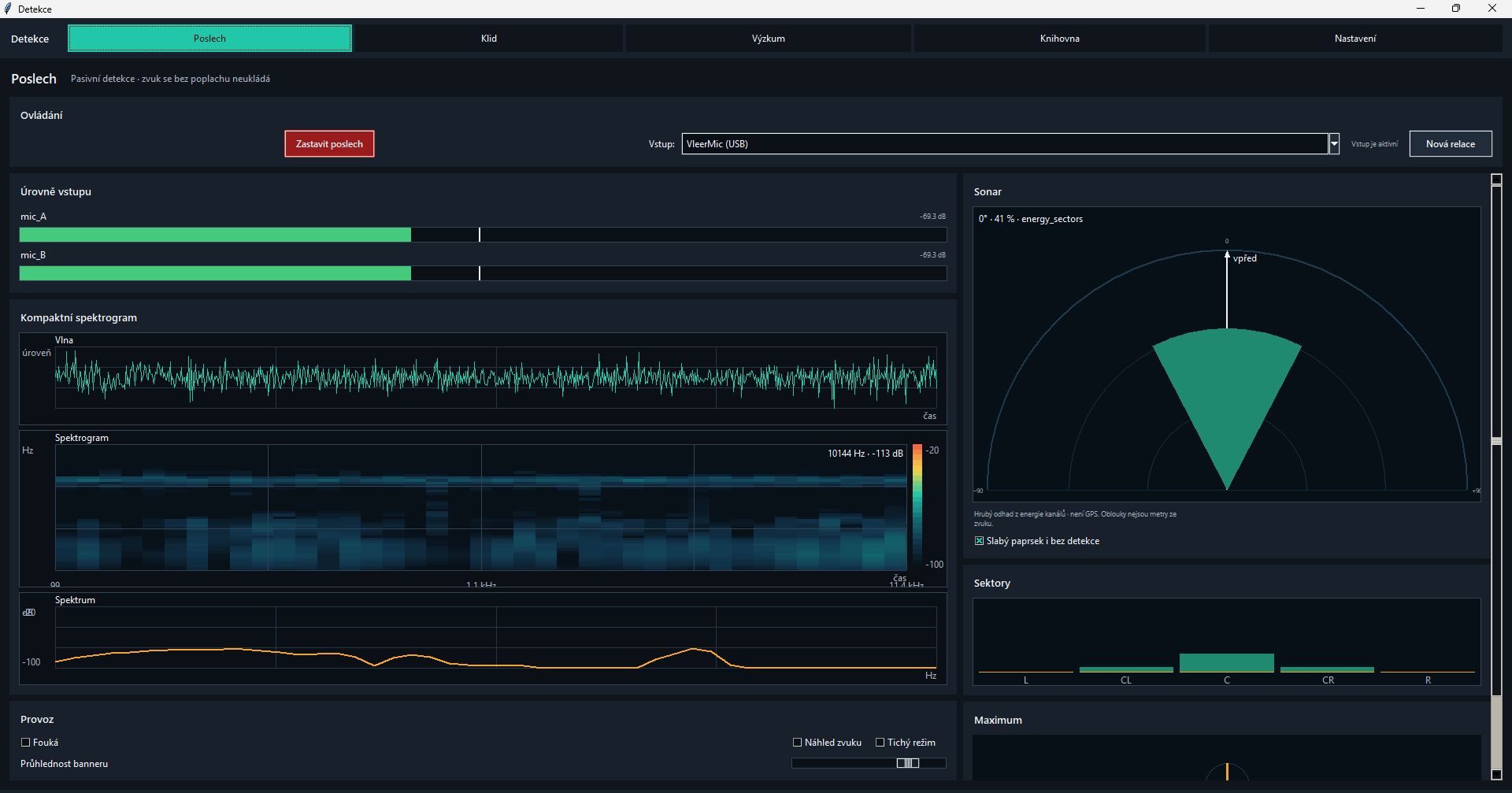
Task: Click the scrollbar up arrow in right panel
Action: point(1497,180)
